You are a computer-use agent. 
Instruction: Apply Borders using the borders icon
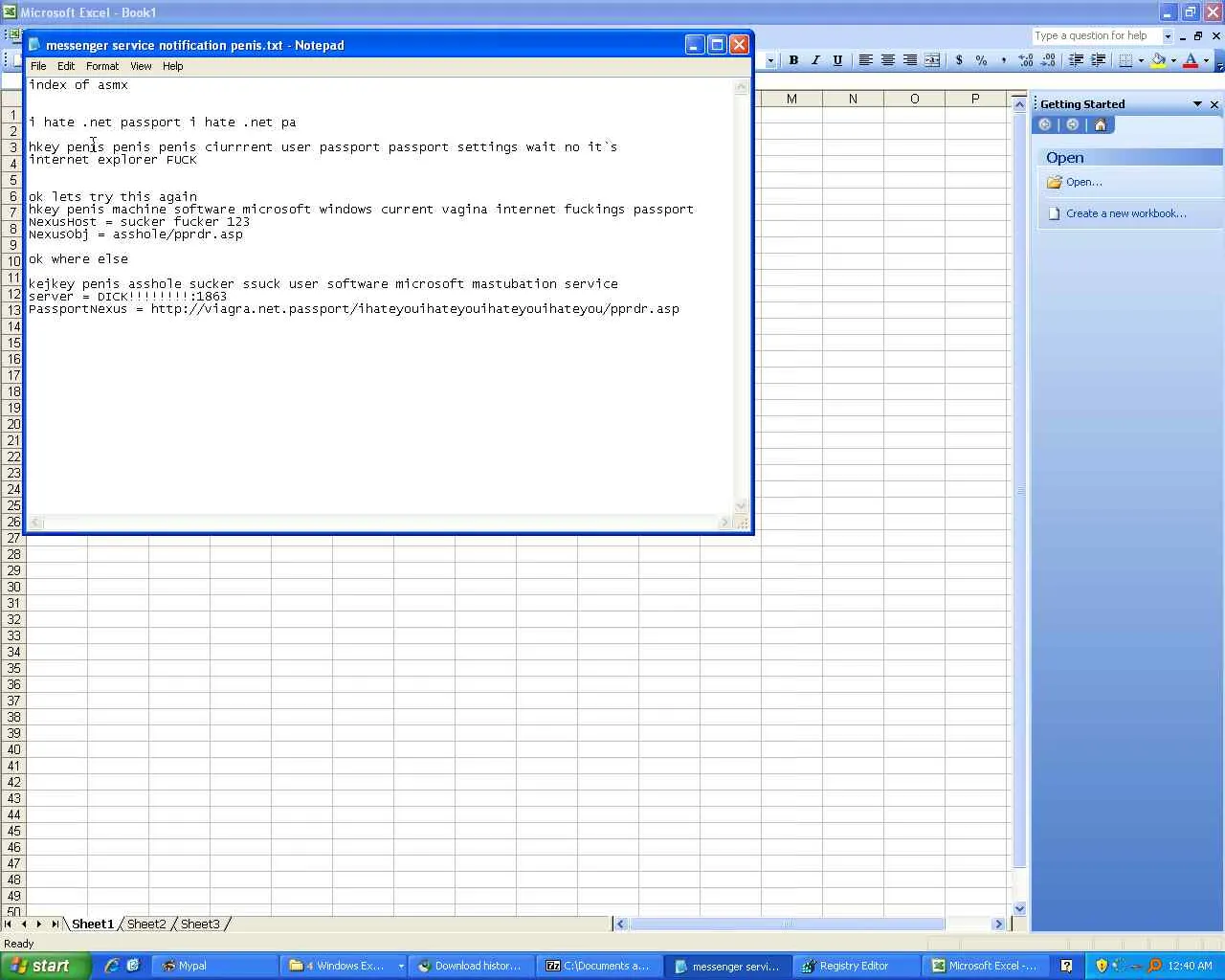pyautogui.click(x=1125, y=60)
